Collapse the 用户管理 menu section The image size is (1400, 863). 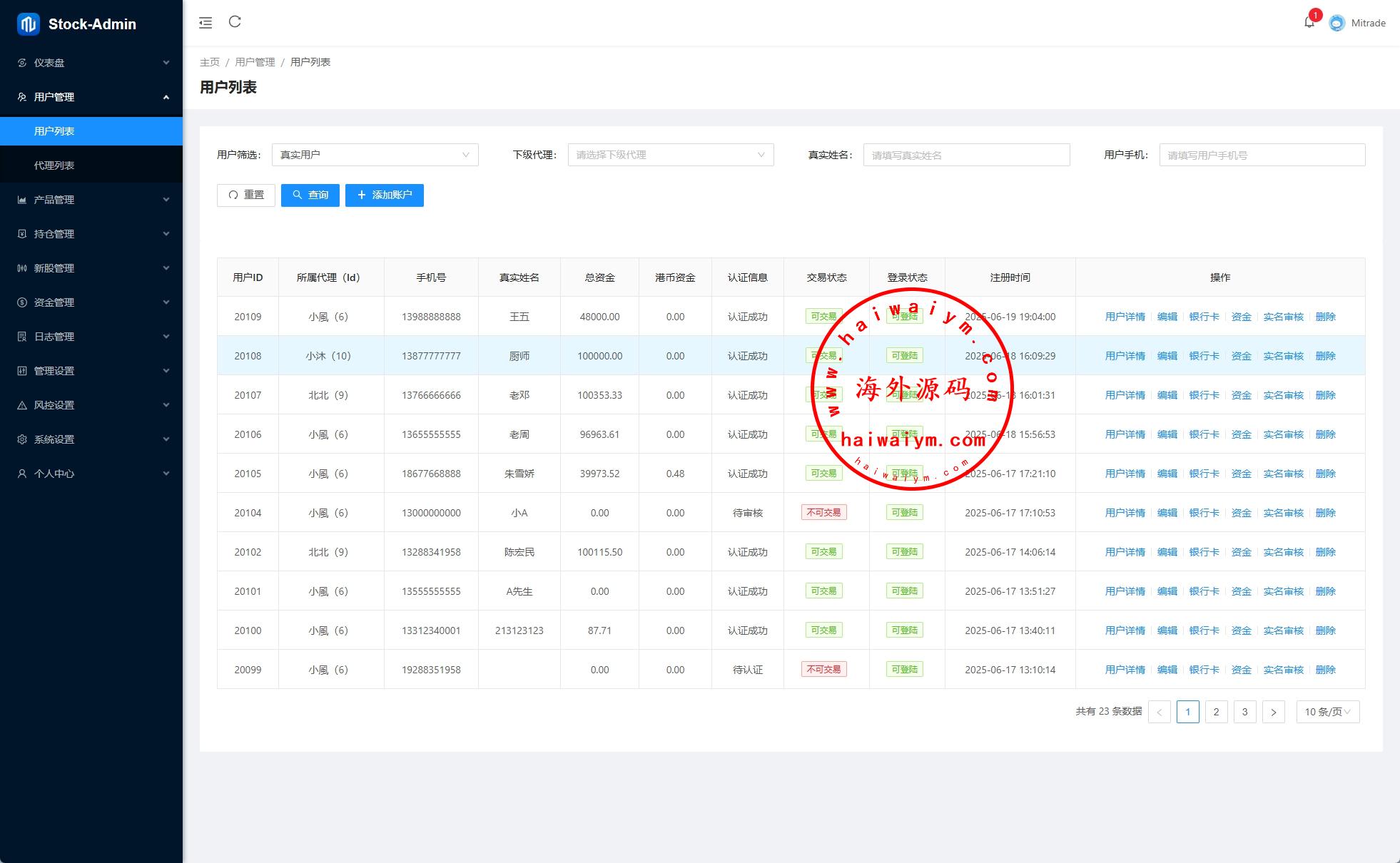click(x=91, y=97)
